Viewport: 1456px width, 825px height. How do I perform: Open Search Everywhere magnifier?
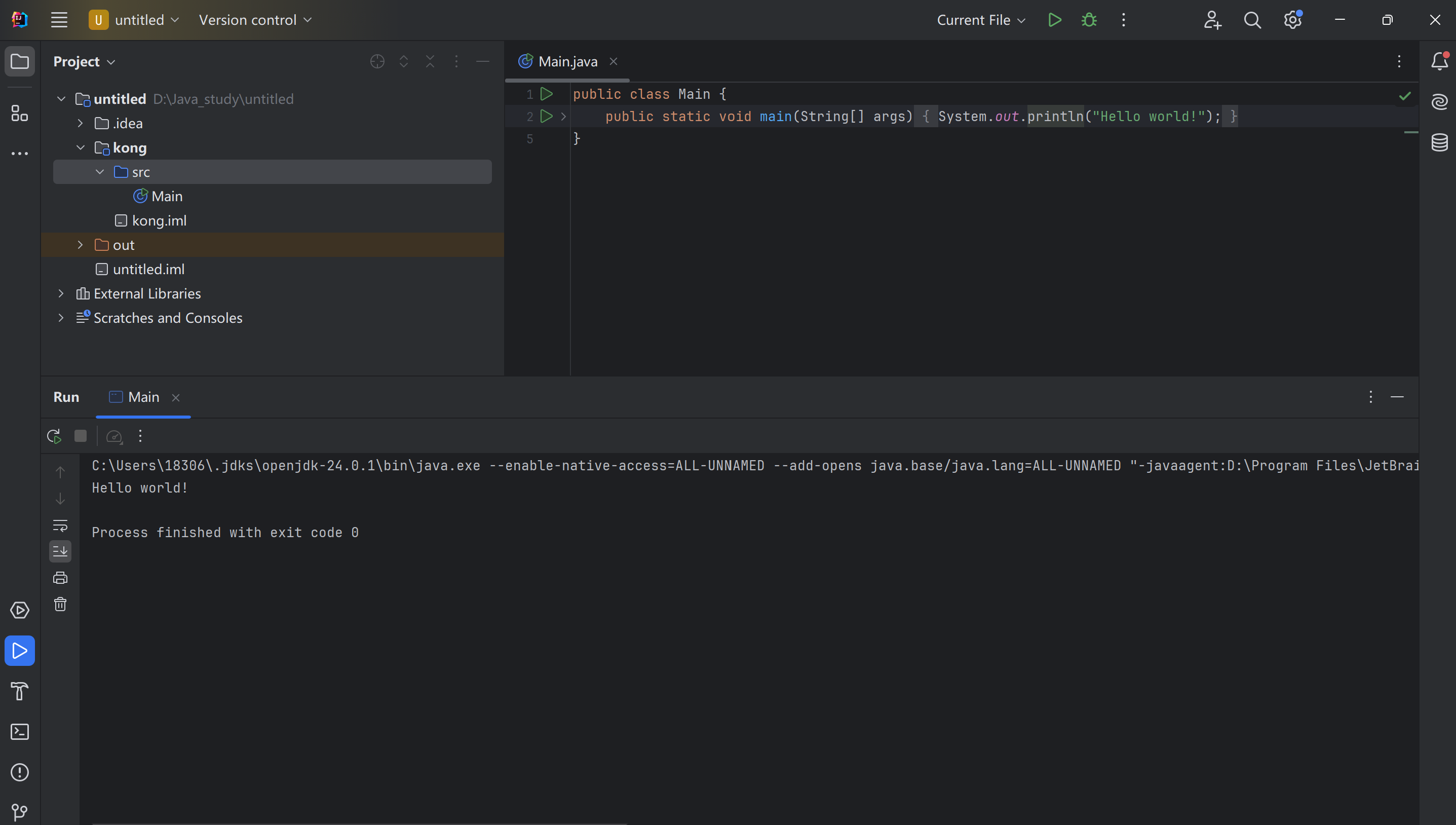(x=1252, y=20)
